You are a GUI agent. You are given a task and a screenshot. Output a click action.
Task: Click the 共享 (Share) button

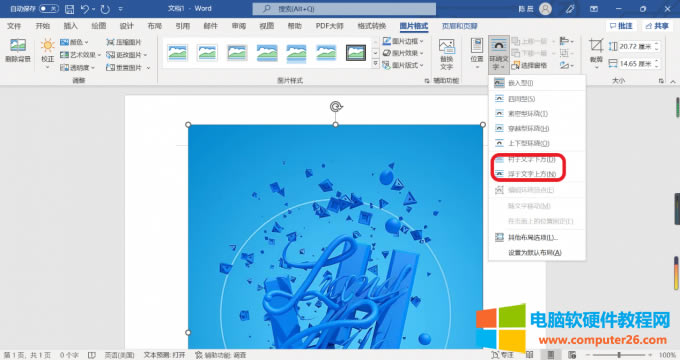pos(657,26)
